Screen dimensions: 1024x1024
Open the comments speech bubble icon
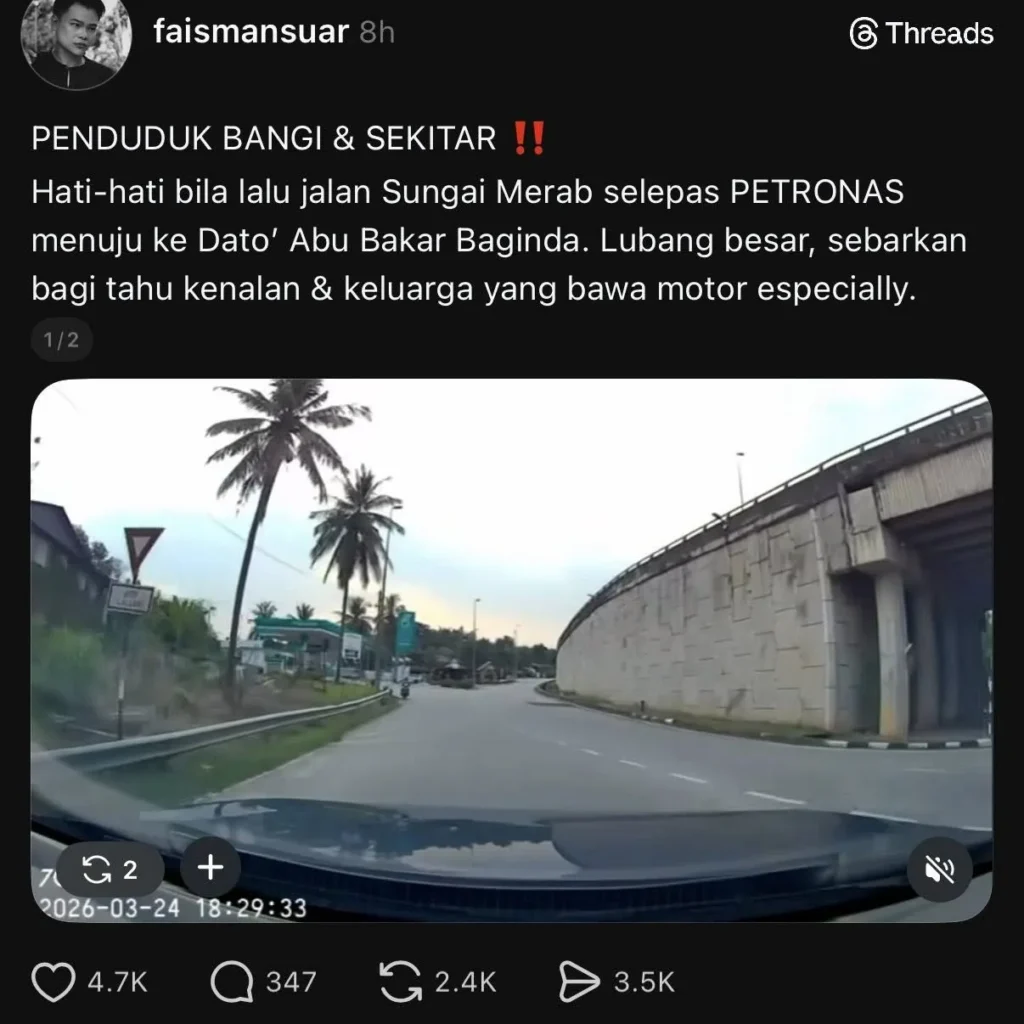tap(232, 982)
